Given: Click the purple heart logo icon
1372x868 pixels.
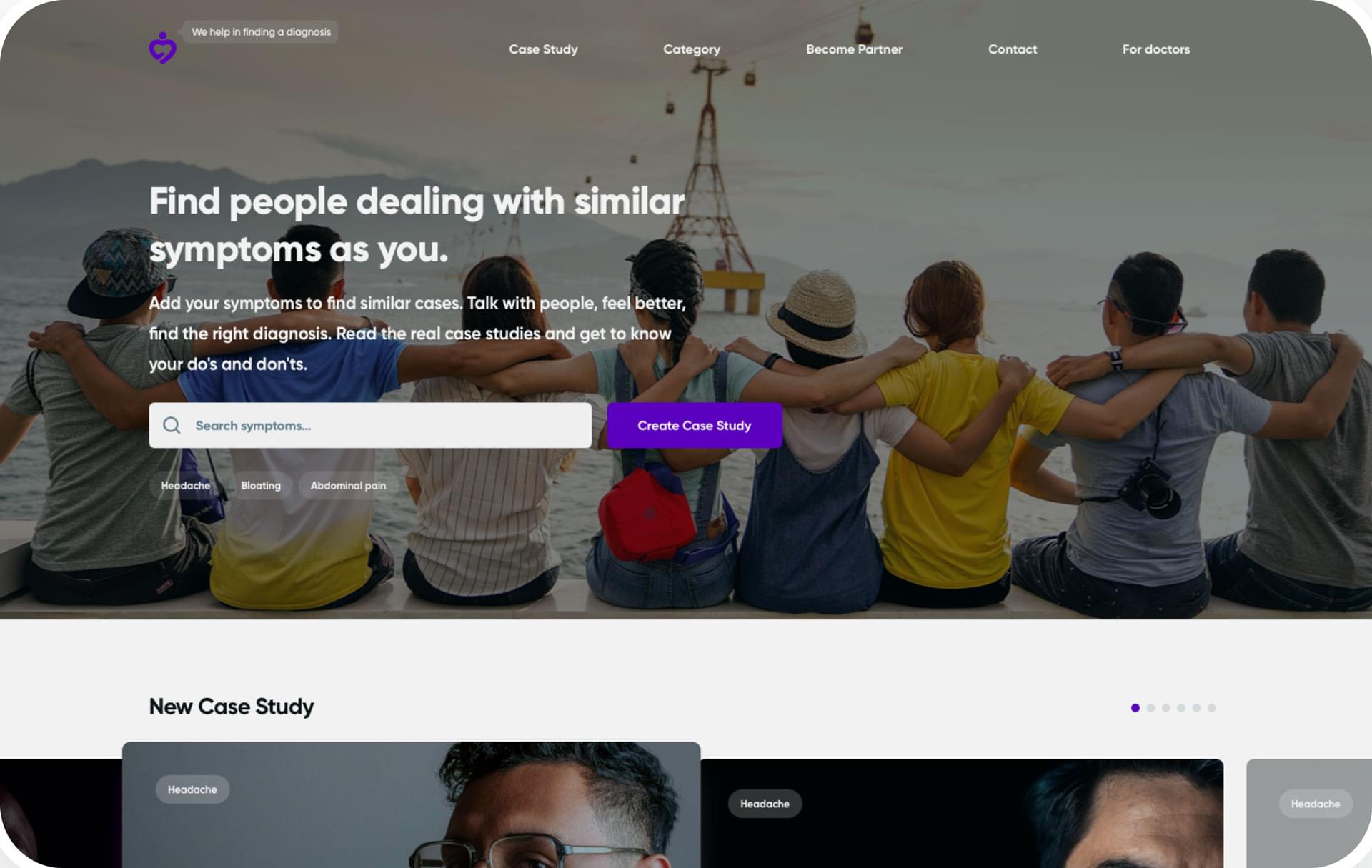Looking at the screenshot, I should coord(162,48).
